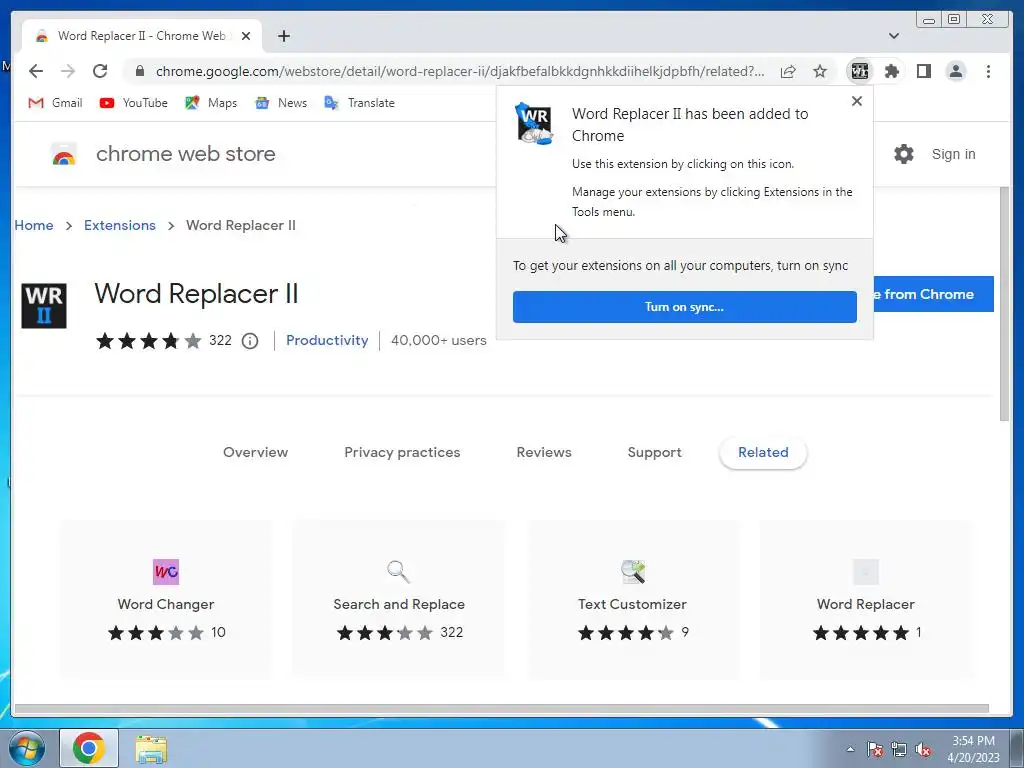Open the Chrome three-dot menu

pos(988,71)
